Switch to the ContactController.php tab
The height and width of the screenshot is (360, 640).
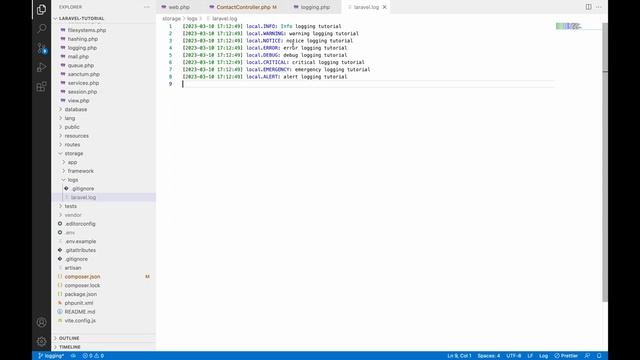[x=243, y=7]
